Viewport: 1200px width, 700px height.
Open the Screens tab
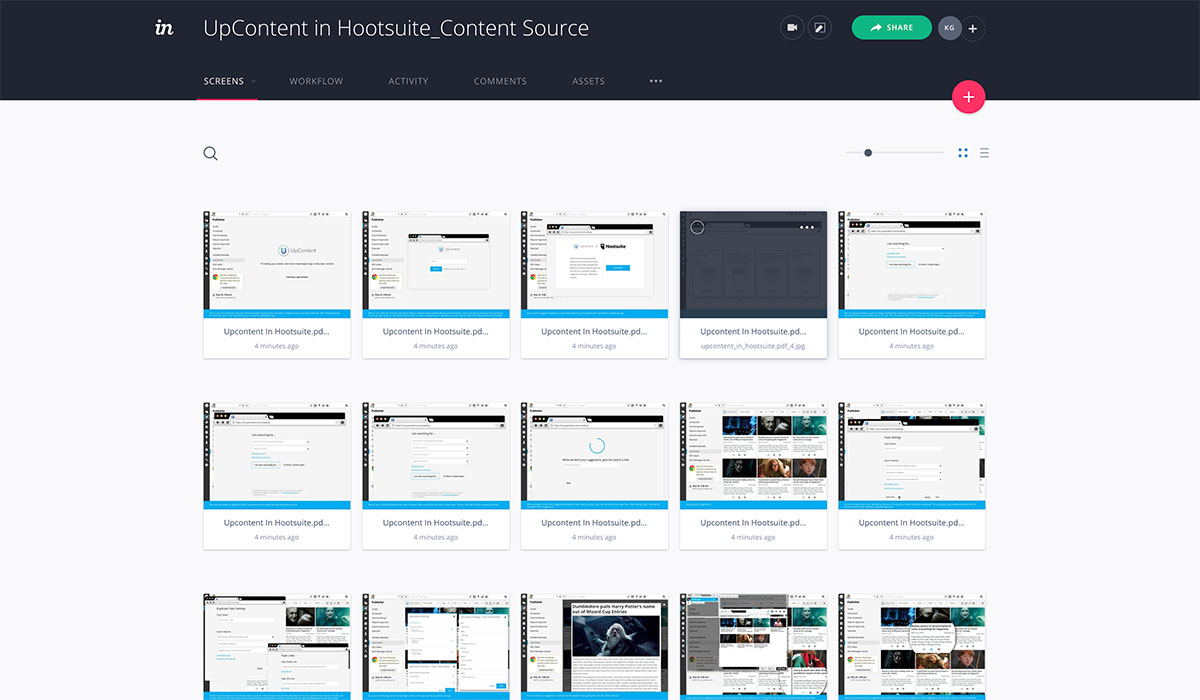(x=223, y=81)
